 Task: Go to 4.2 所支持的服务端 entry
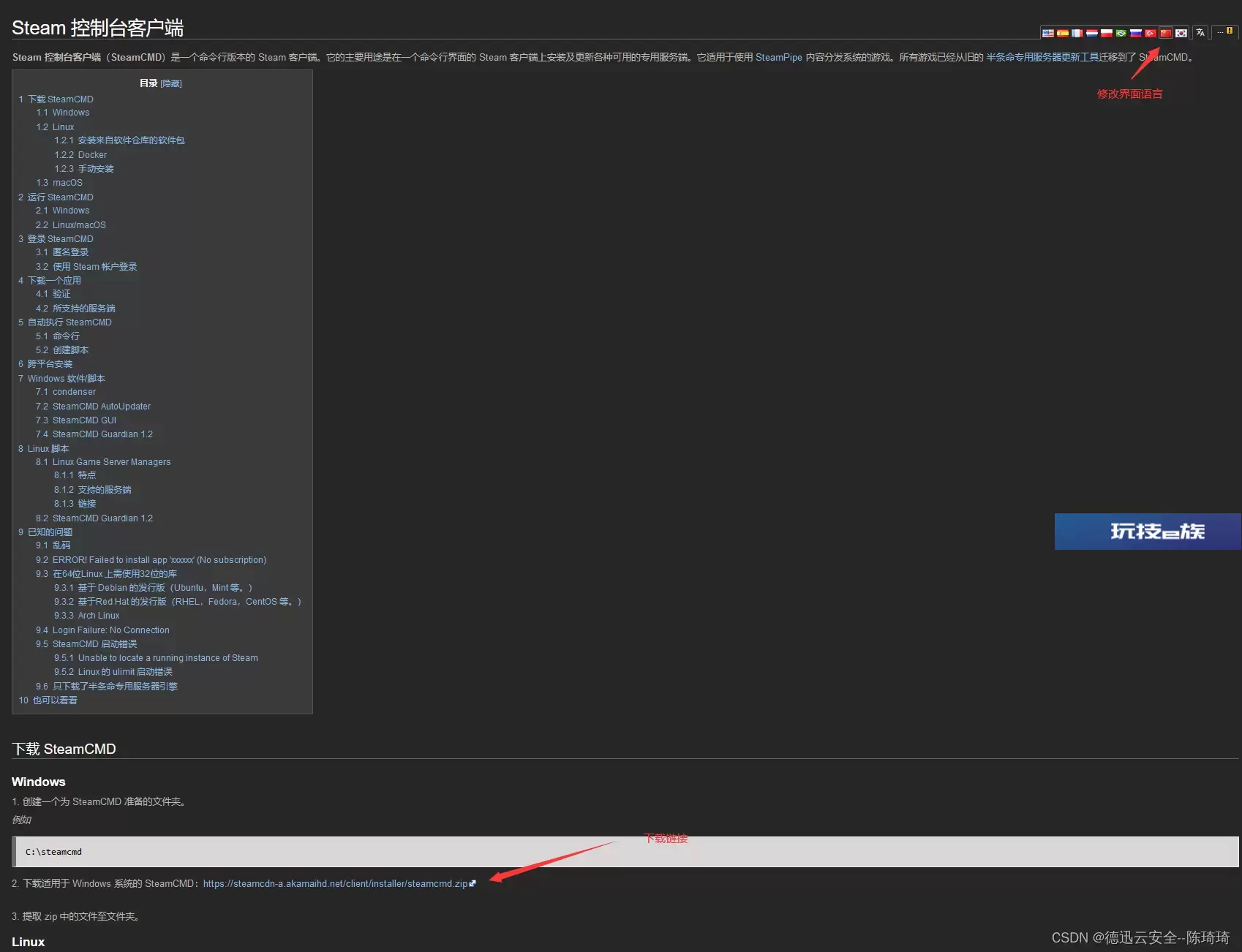point(75,309)
